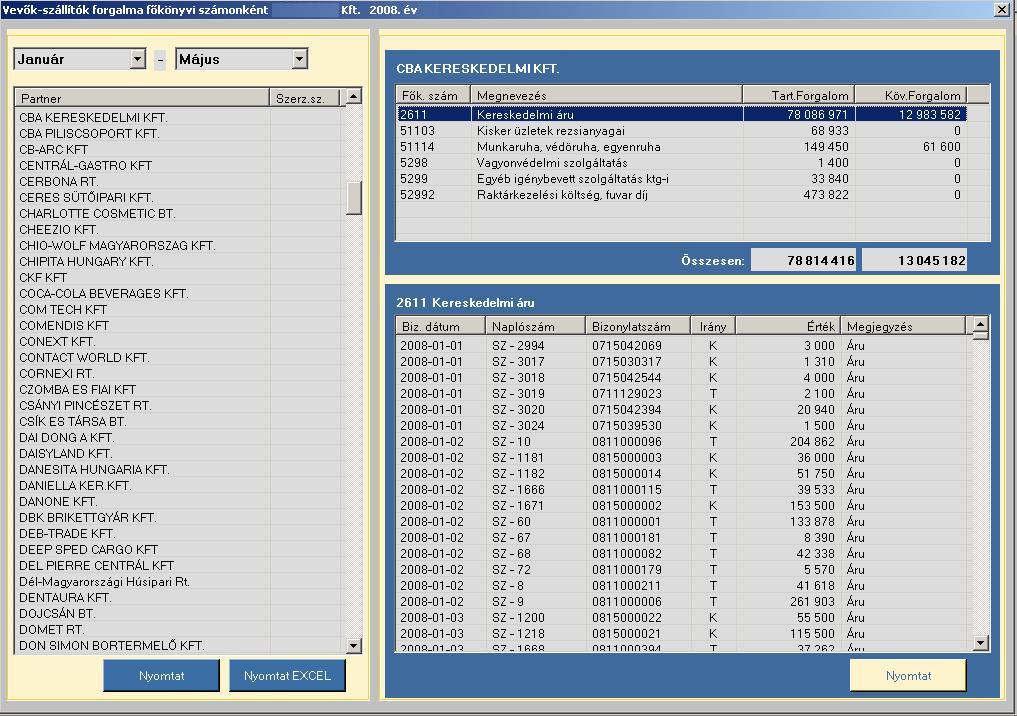Select partner DEEP SPED CARGO KFT
Image resolution: width=1017 pixels, height=716 pixels.
[x=178, y=549]
